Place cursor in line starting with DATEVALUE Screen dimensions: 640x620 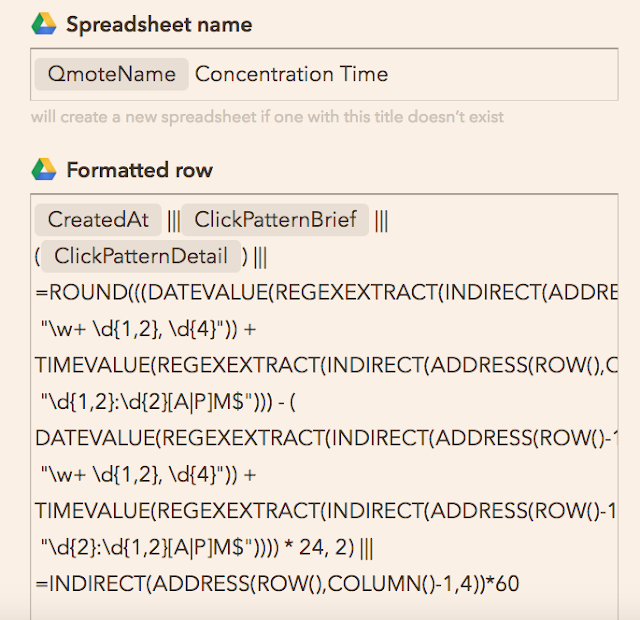pyautogui.click(x=326, y=438)
